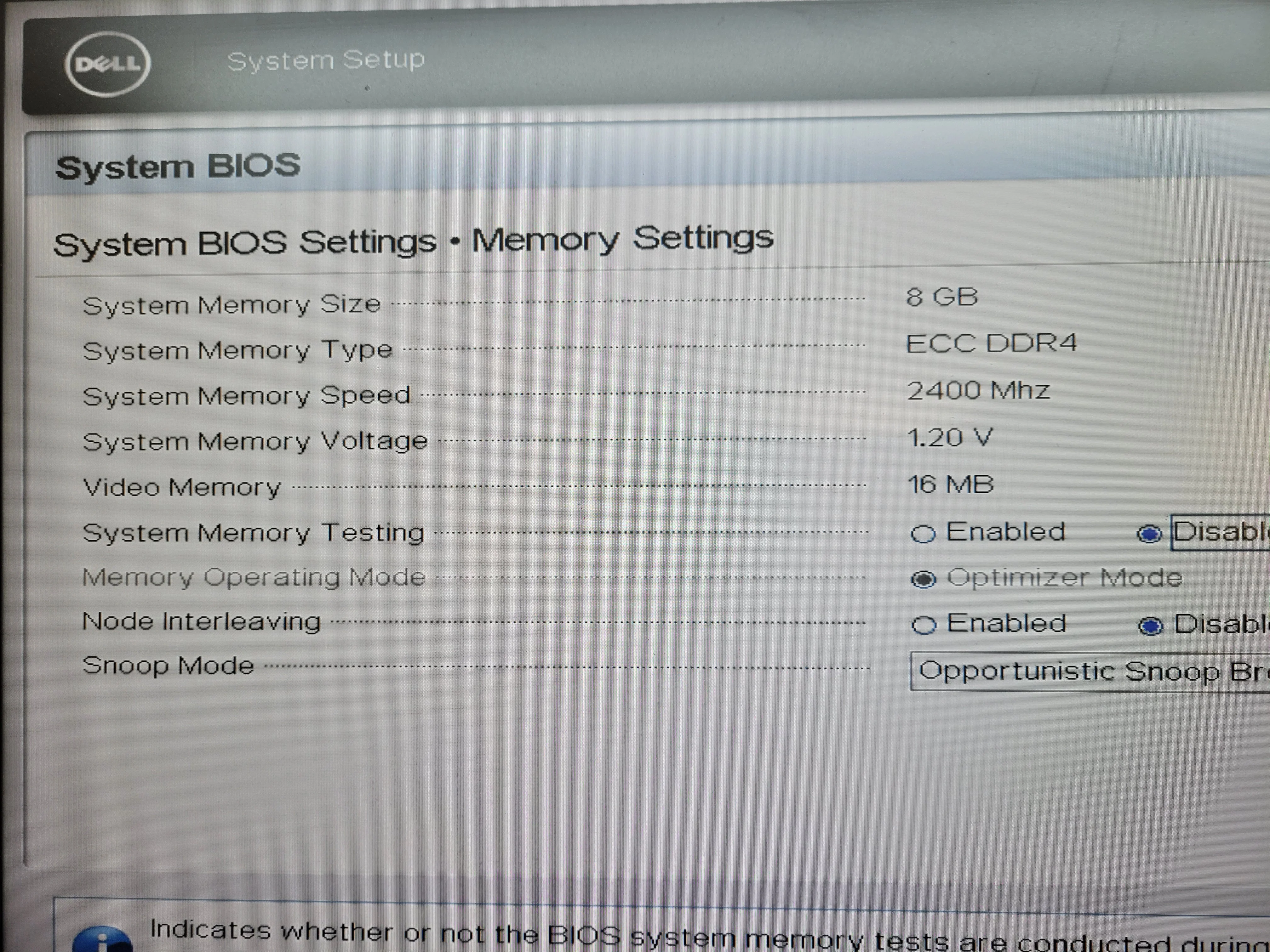
Task: Select Optimizer Mode radio button
Action: tap(923, 579)
